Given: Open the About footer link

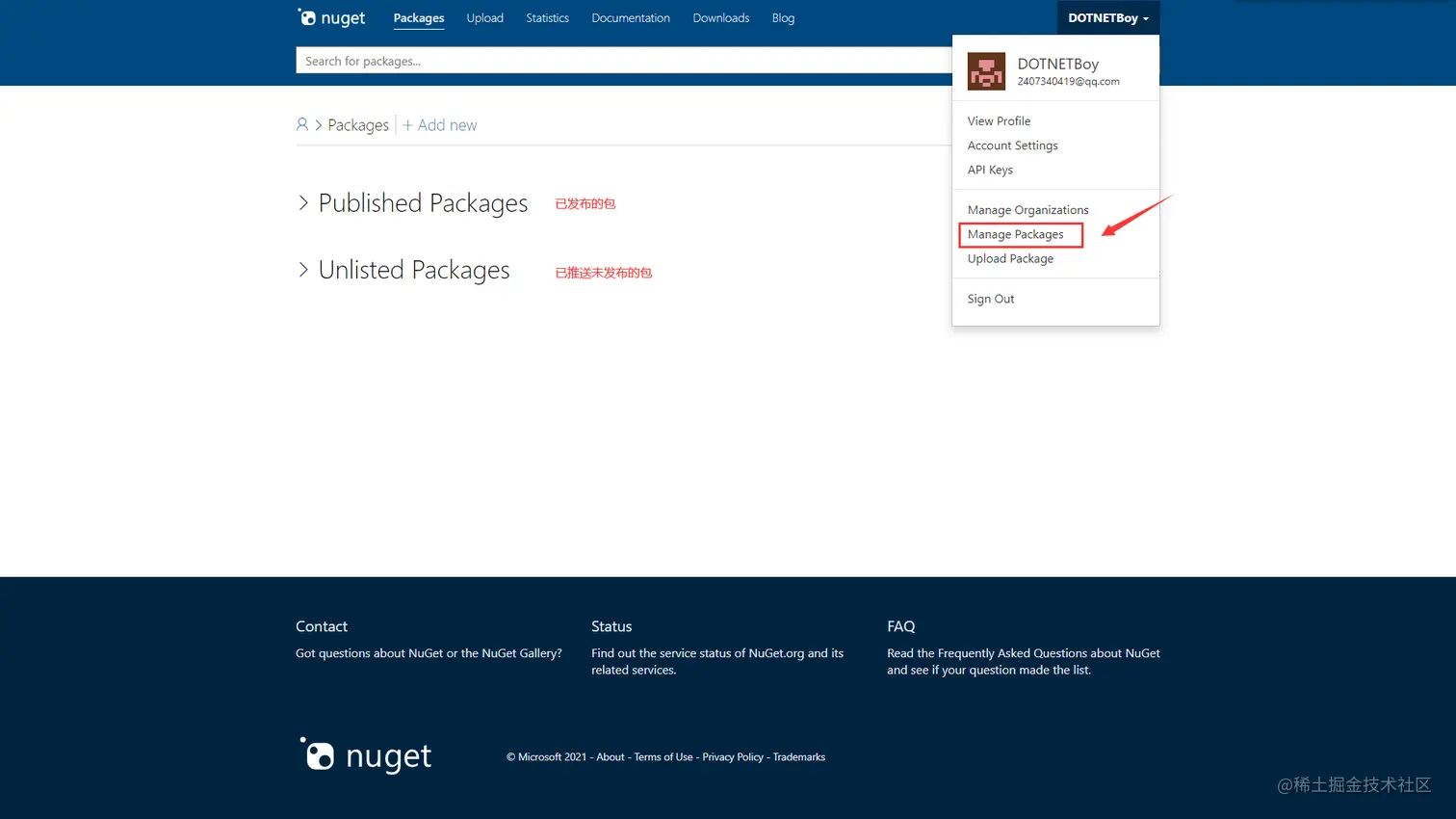Looking at the screenshot, I should click(x=611, y=757).
